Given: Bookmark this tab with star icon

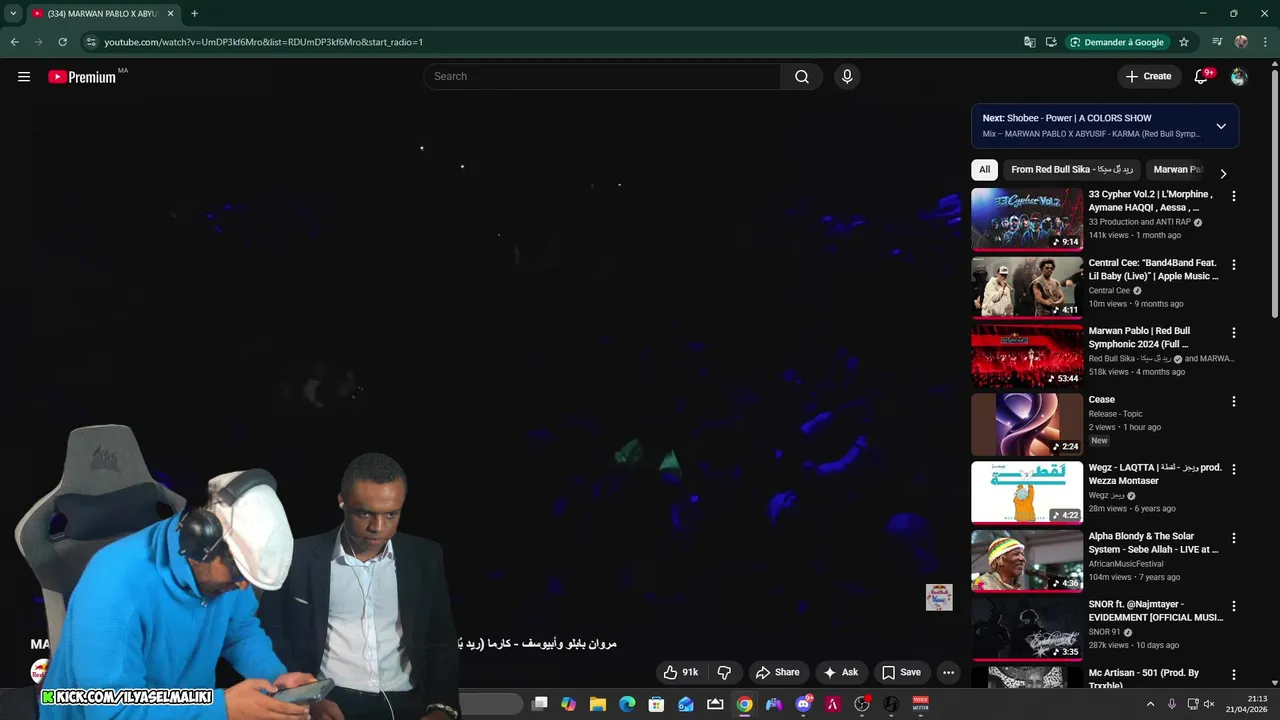Looking at the screenshot, I should (1184, 42).
